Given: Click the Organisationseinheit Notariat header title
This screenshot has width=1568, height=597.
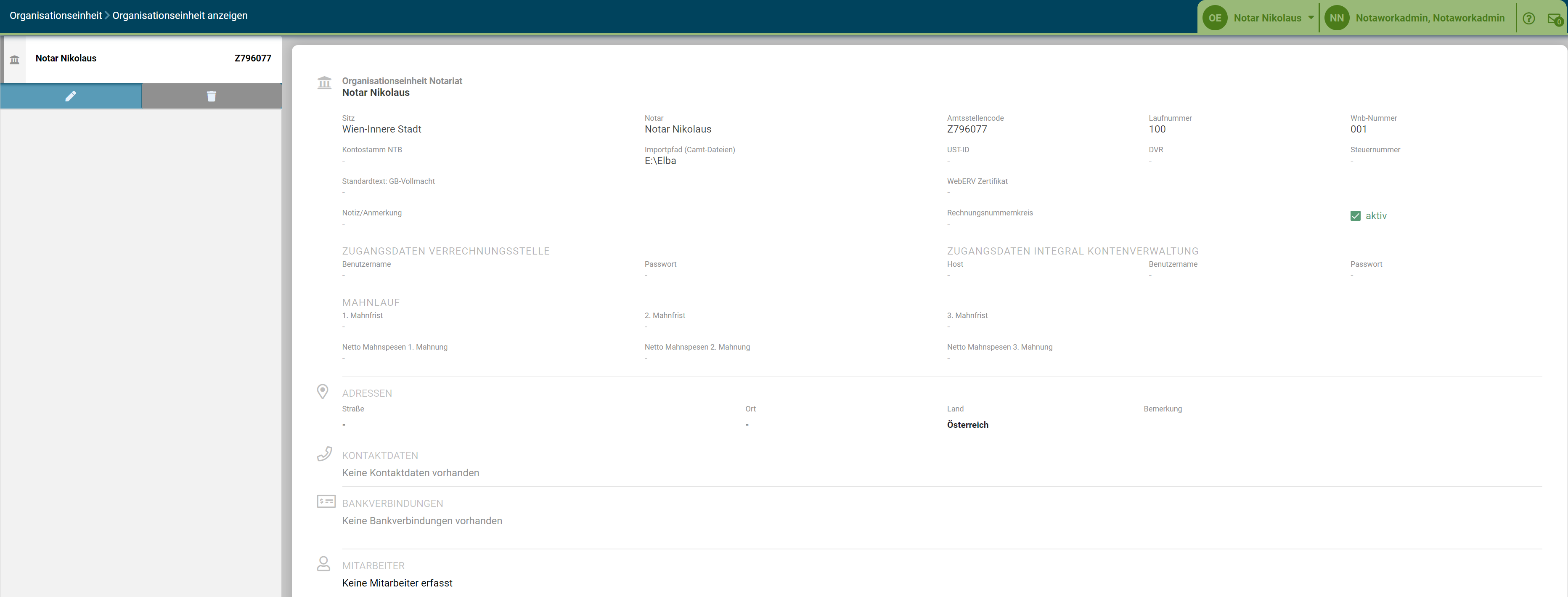Looking at the screenshot, I should [403, 81].
